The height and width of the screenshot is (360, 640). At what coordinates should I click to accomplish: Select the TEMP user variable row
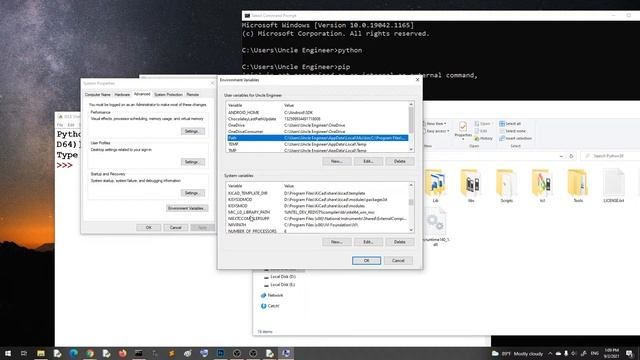[318, 144]
